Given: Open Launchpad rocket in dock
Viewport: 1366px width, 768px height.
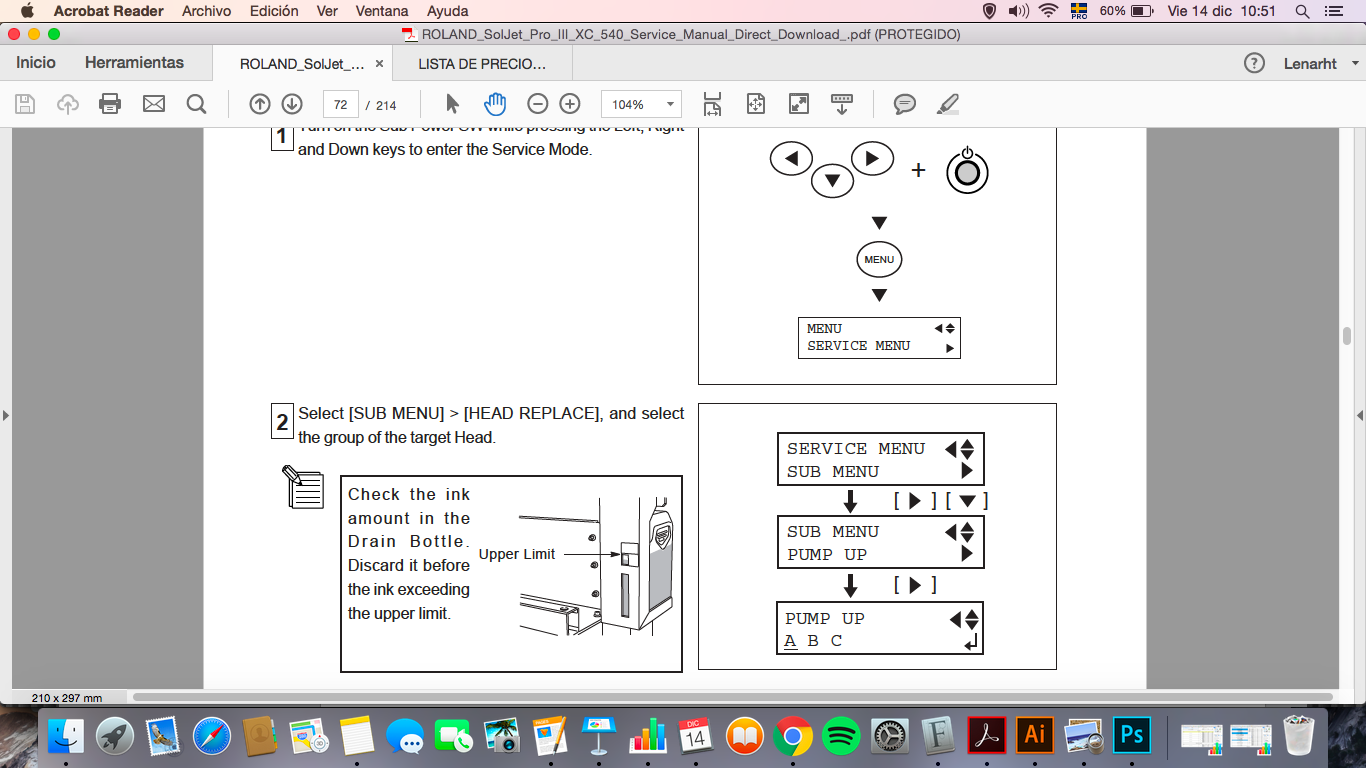Looking at the screenshot, I should (115, 737).
